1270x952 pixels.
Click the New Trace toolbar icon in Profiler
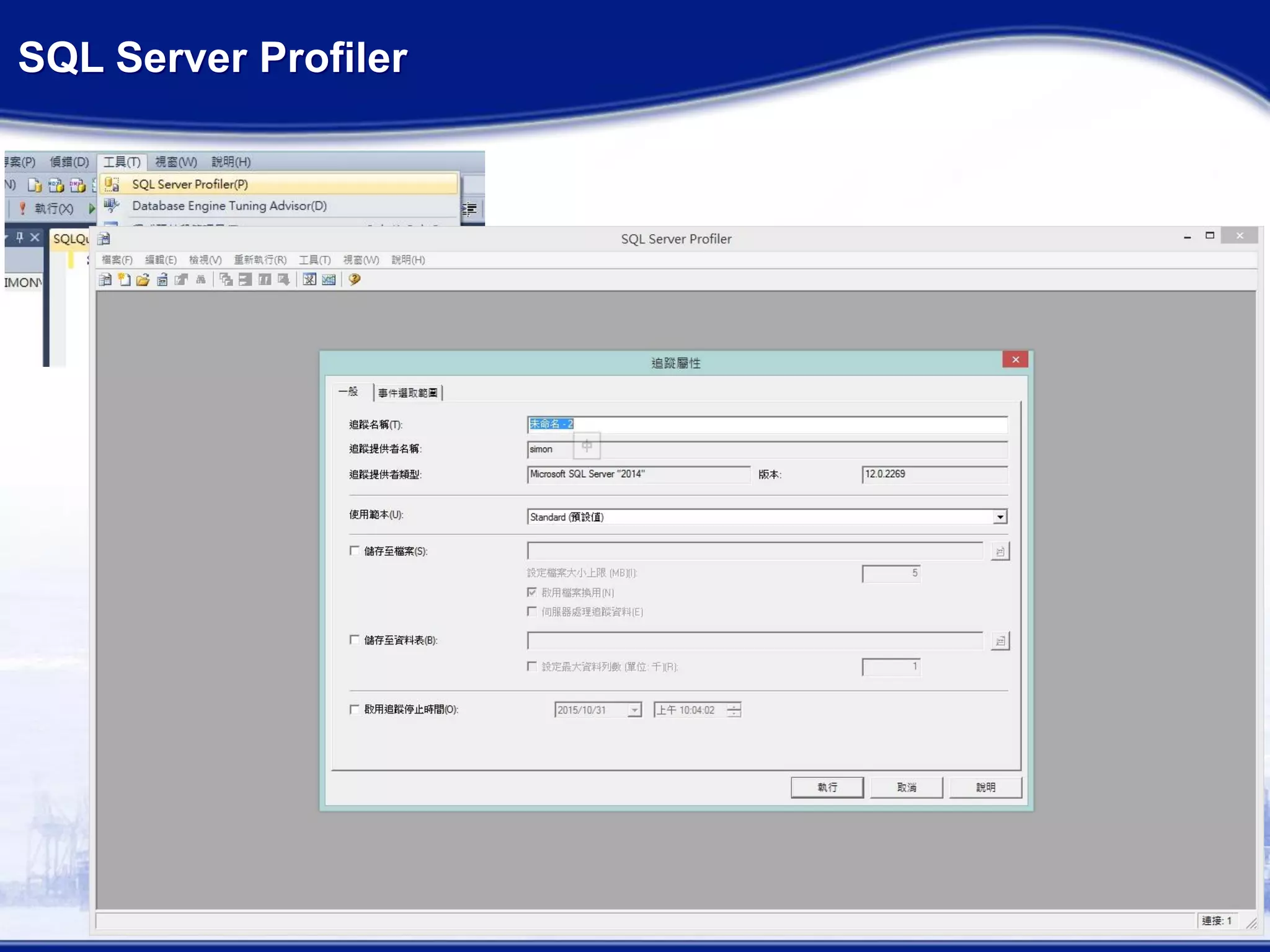click(105, 280)
